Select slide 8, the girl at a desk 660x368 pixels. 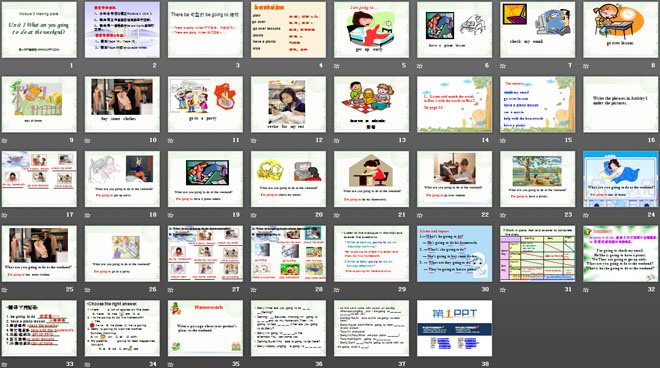621,29
